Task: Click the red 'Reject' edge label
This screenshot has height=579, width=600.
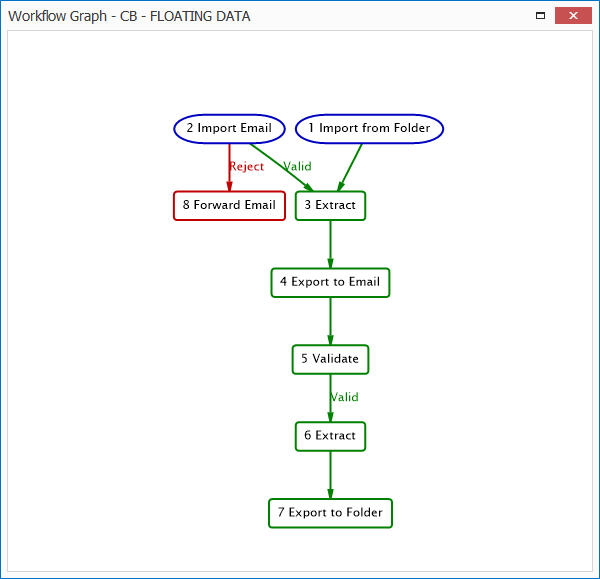Action: coord(246,166)
